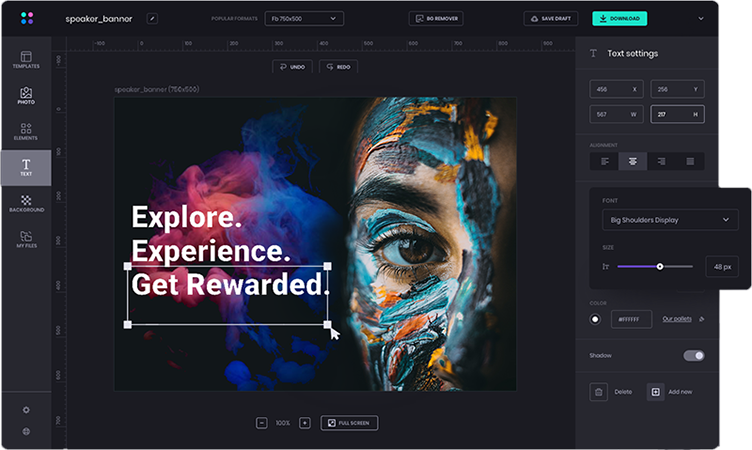Click the white color swatch
This screenshot has width=752, height=450.
596,319
